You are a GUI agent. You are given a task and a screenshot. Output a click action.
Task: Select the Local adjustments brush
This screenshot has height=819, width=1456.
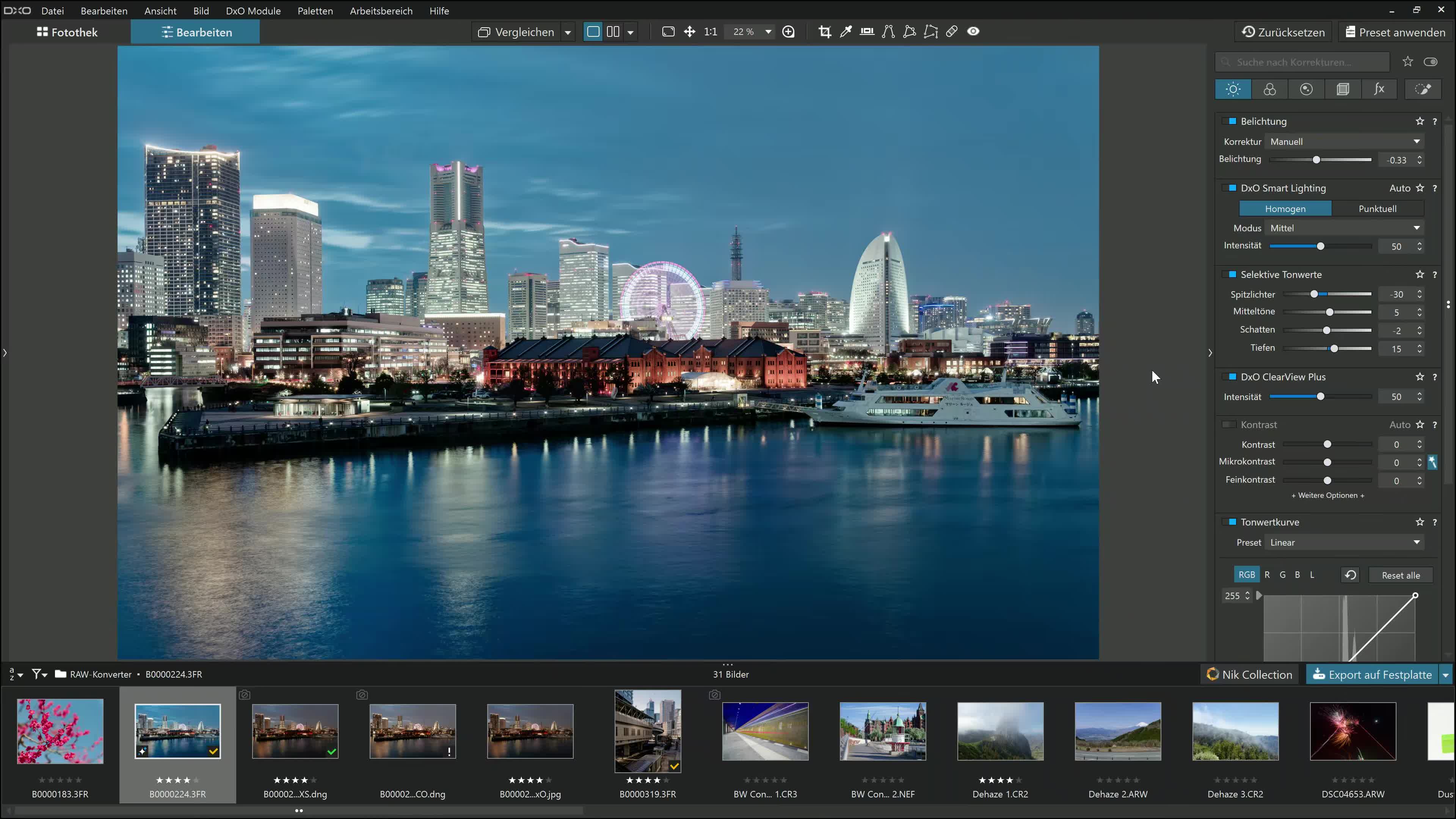[1423, 89]
